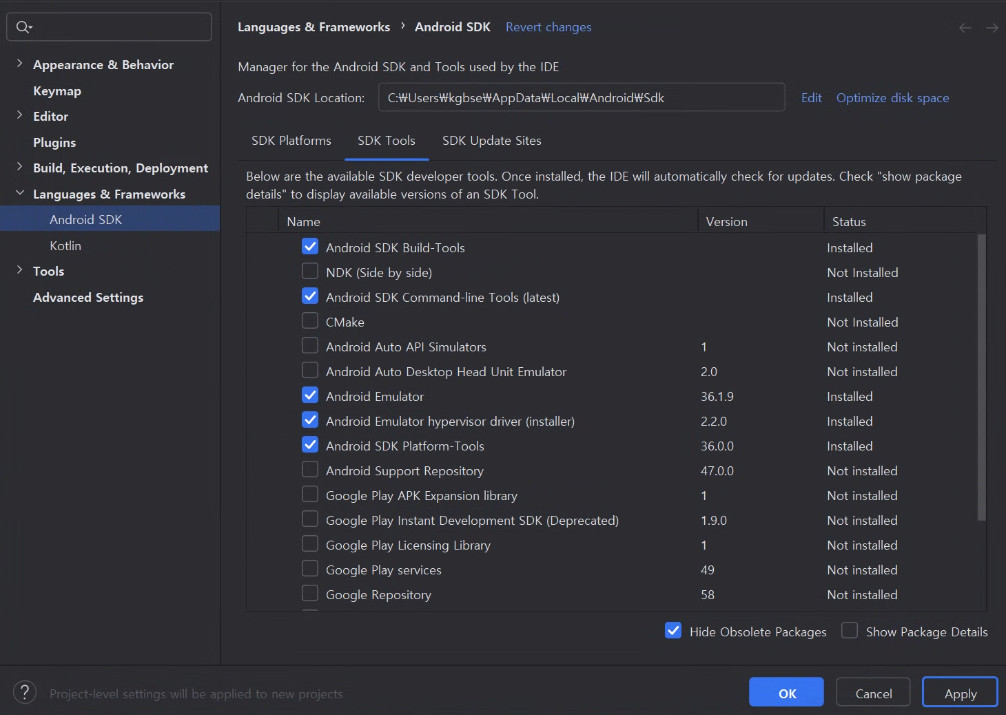1006x715 pixels.
Task: Select Kotlin in the sidebar
Action: tap(65, 246)
